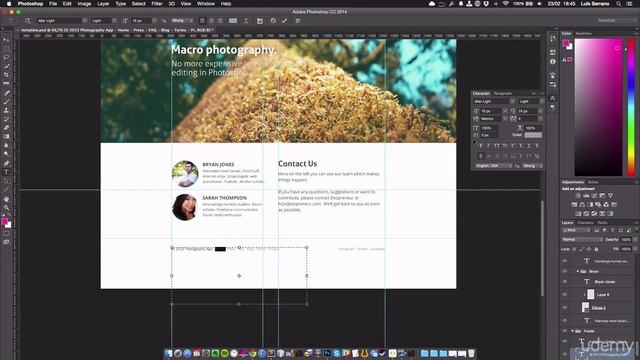Click the hue slider in Color panel

pos(631,108)
